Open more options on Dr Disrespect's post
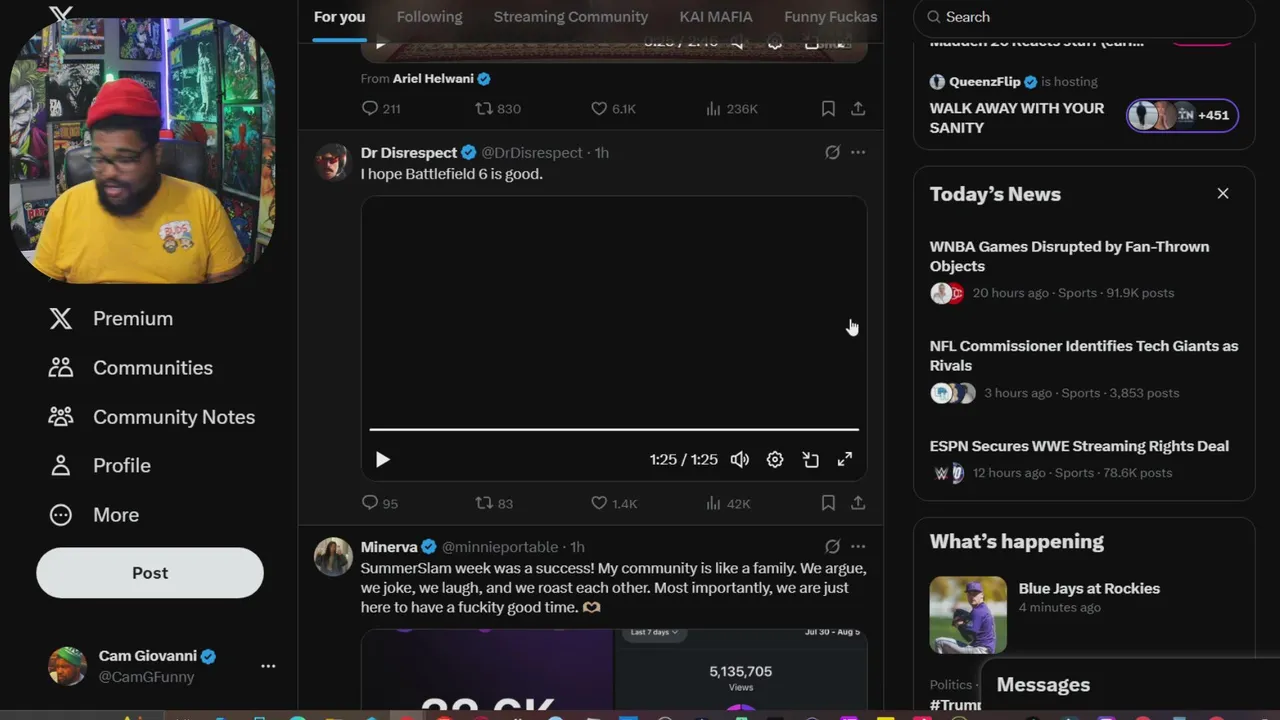 click(858, 153)
